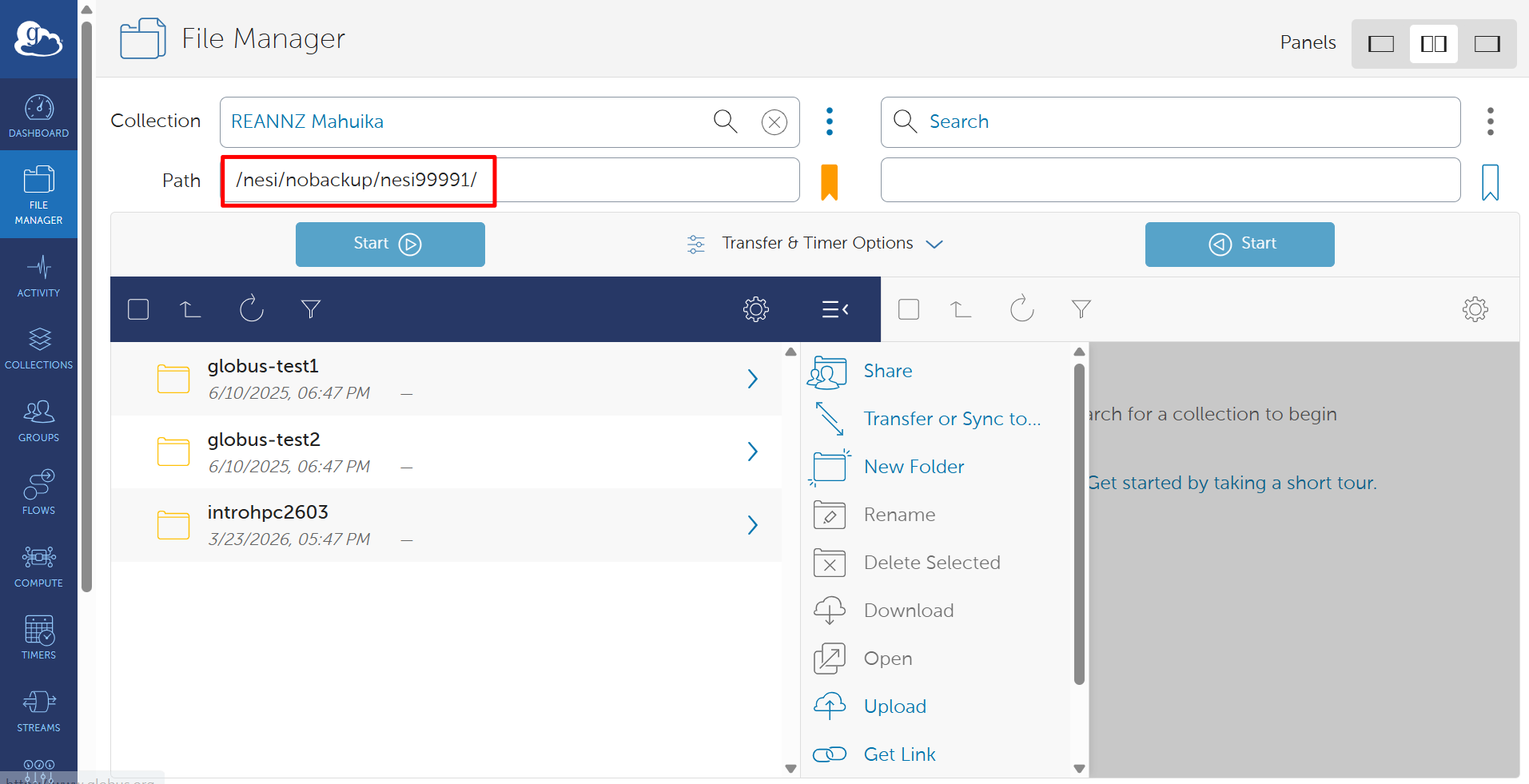
Task: Switch to single left panel layout
Action: click(1380, 43)
